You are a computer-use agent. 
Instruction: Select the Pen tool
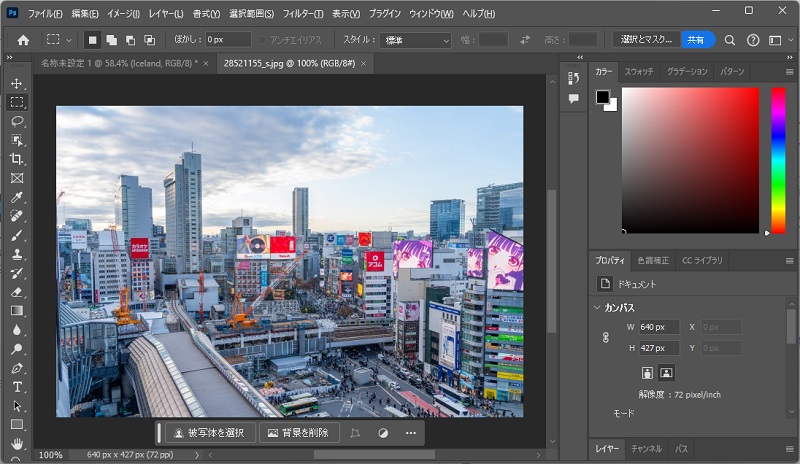(x=17, y=368)
